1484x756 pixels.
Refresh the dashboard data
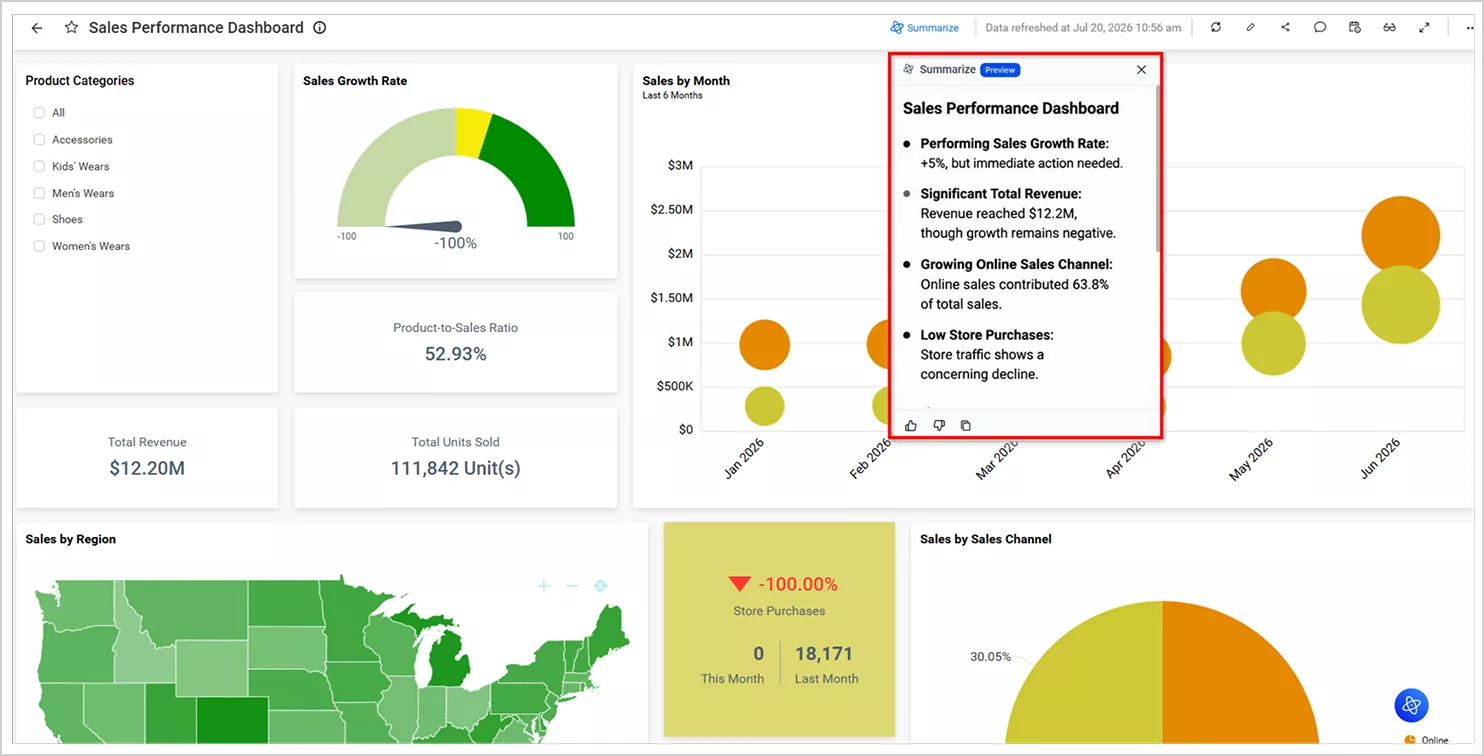(1216, 28)
